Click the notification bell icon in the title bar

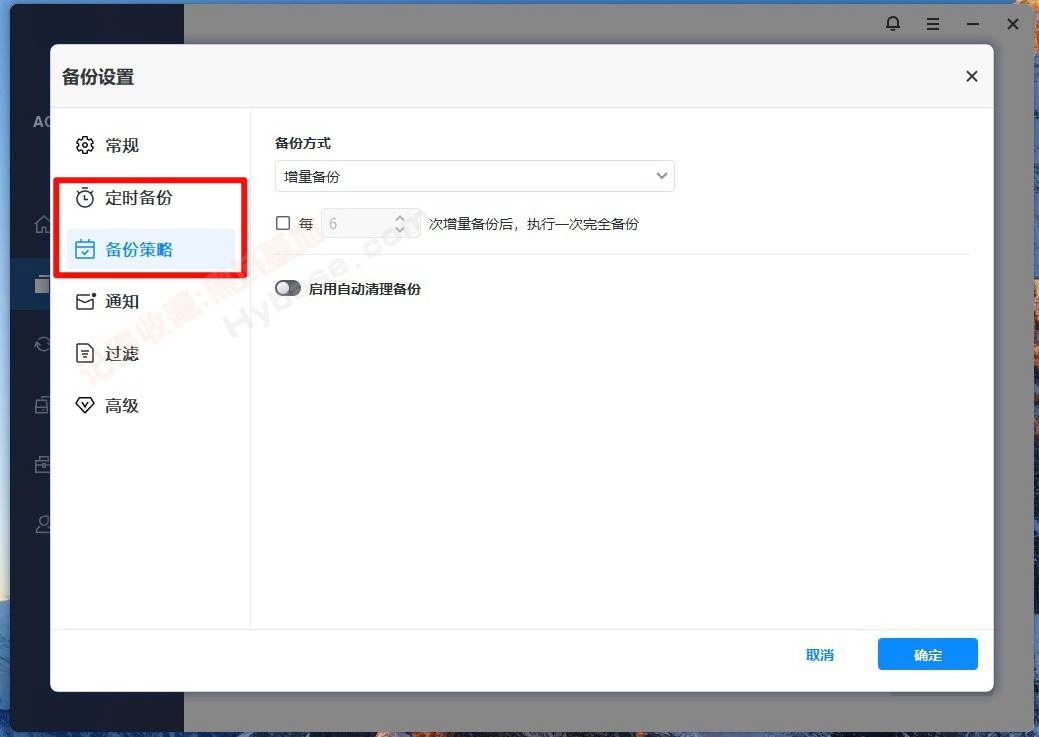coord(893,23)
